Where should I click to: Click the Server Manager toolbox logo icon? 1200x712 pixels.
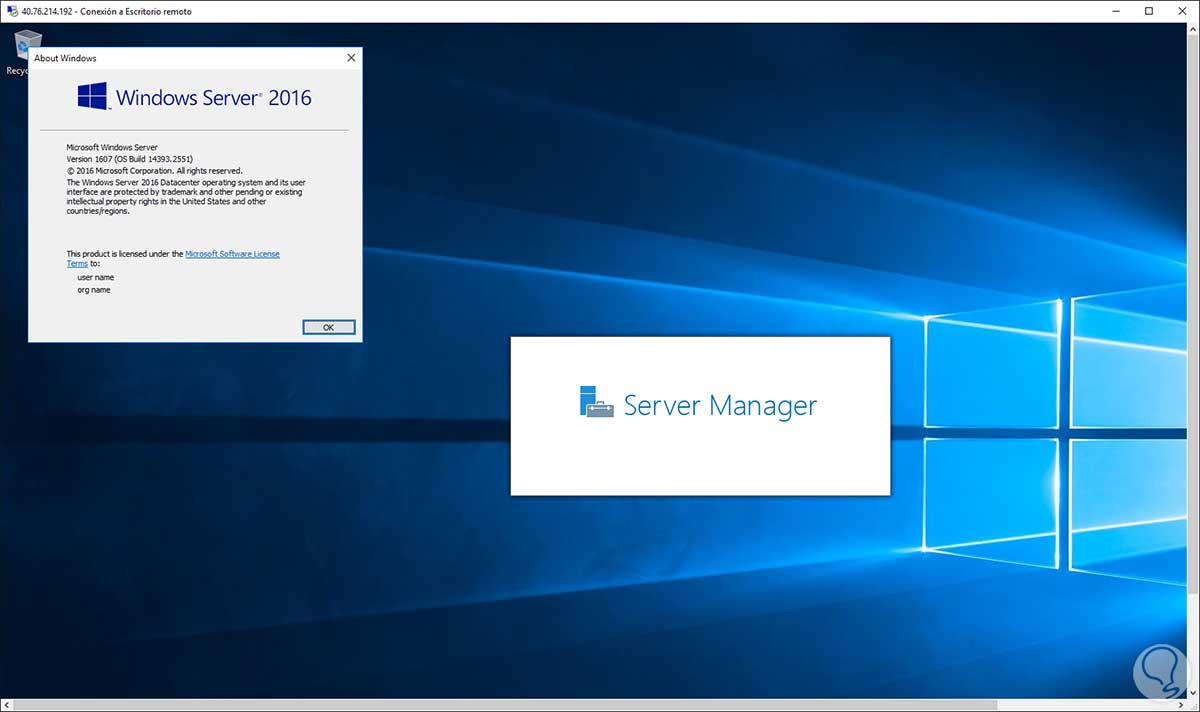pos(596,401)
